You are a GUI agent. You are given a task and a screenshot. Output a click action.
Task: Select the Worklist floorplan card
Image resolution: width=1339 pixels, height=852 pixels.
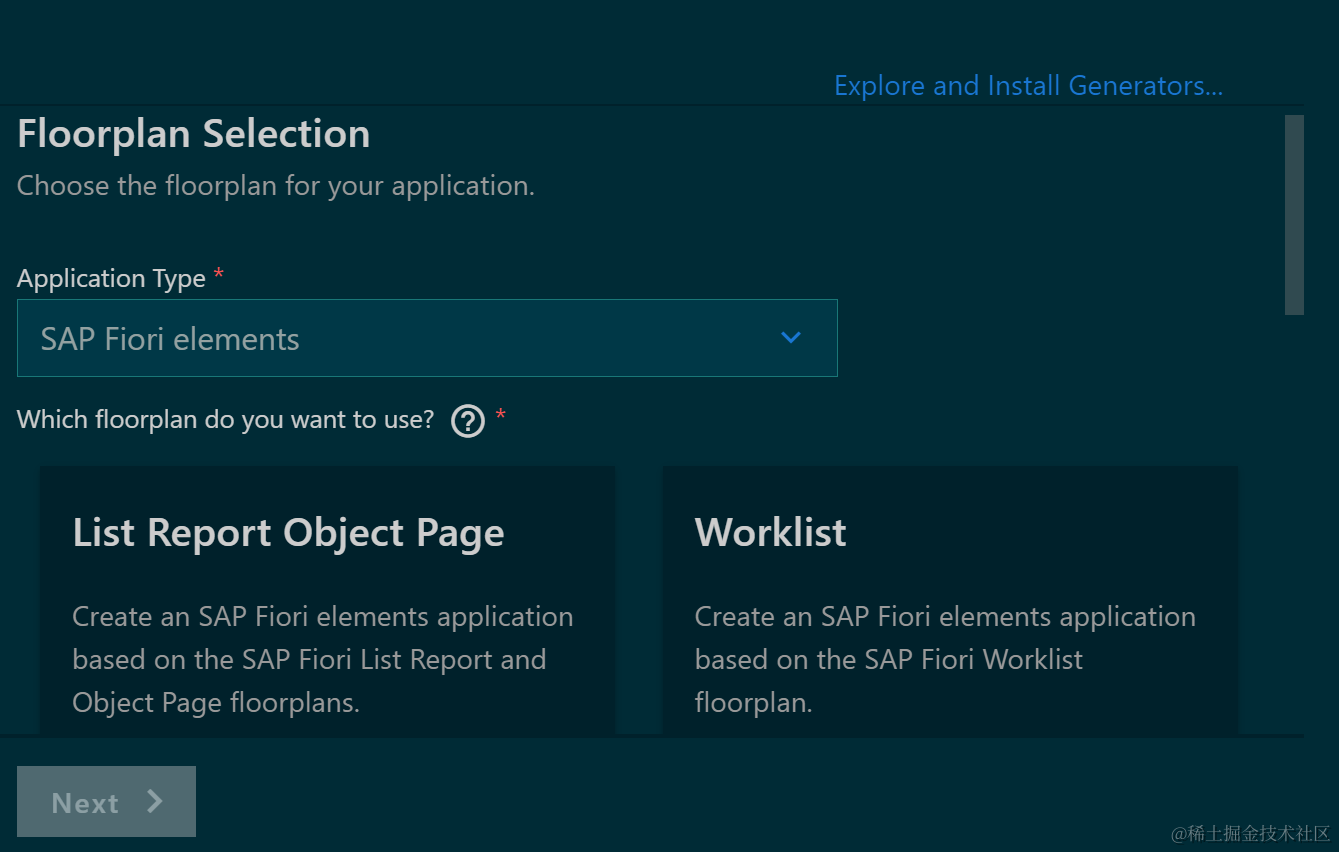click(950, 600)
